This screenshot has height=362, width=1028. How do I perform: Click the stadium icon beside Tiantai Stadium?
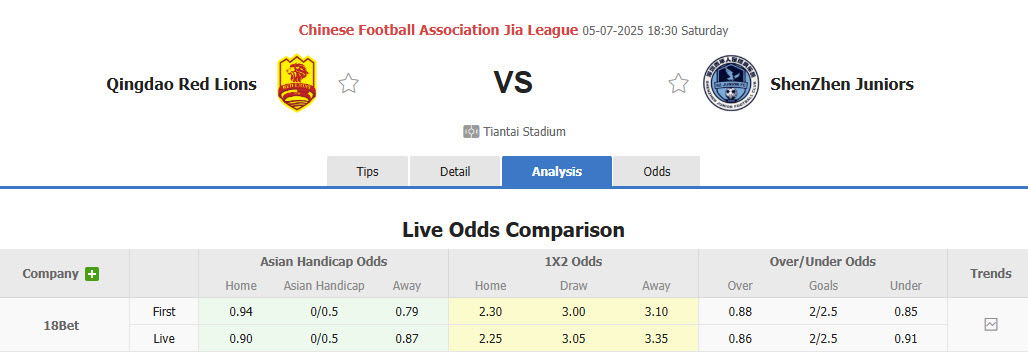[471, 131]
